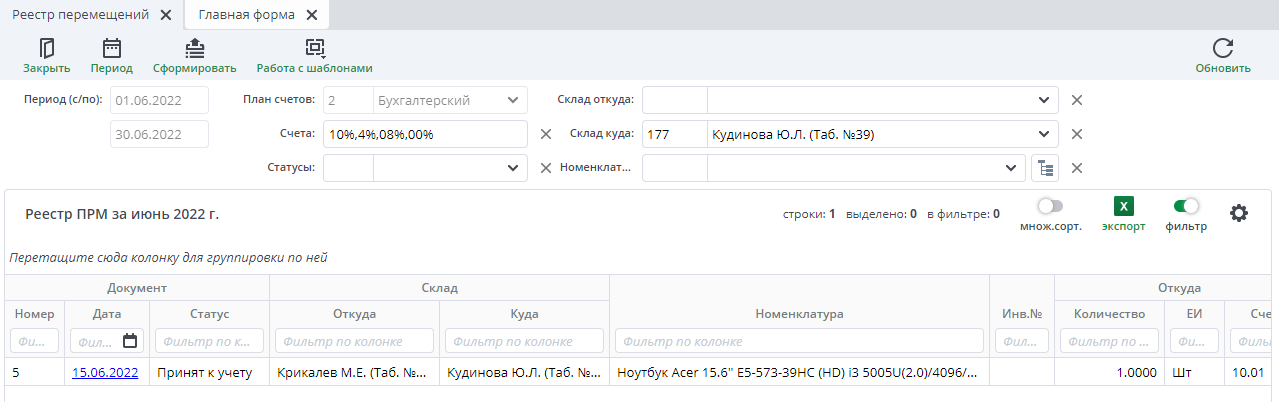
Task: Export the registry to Excel
Action: click(x=1123, y=207)
